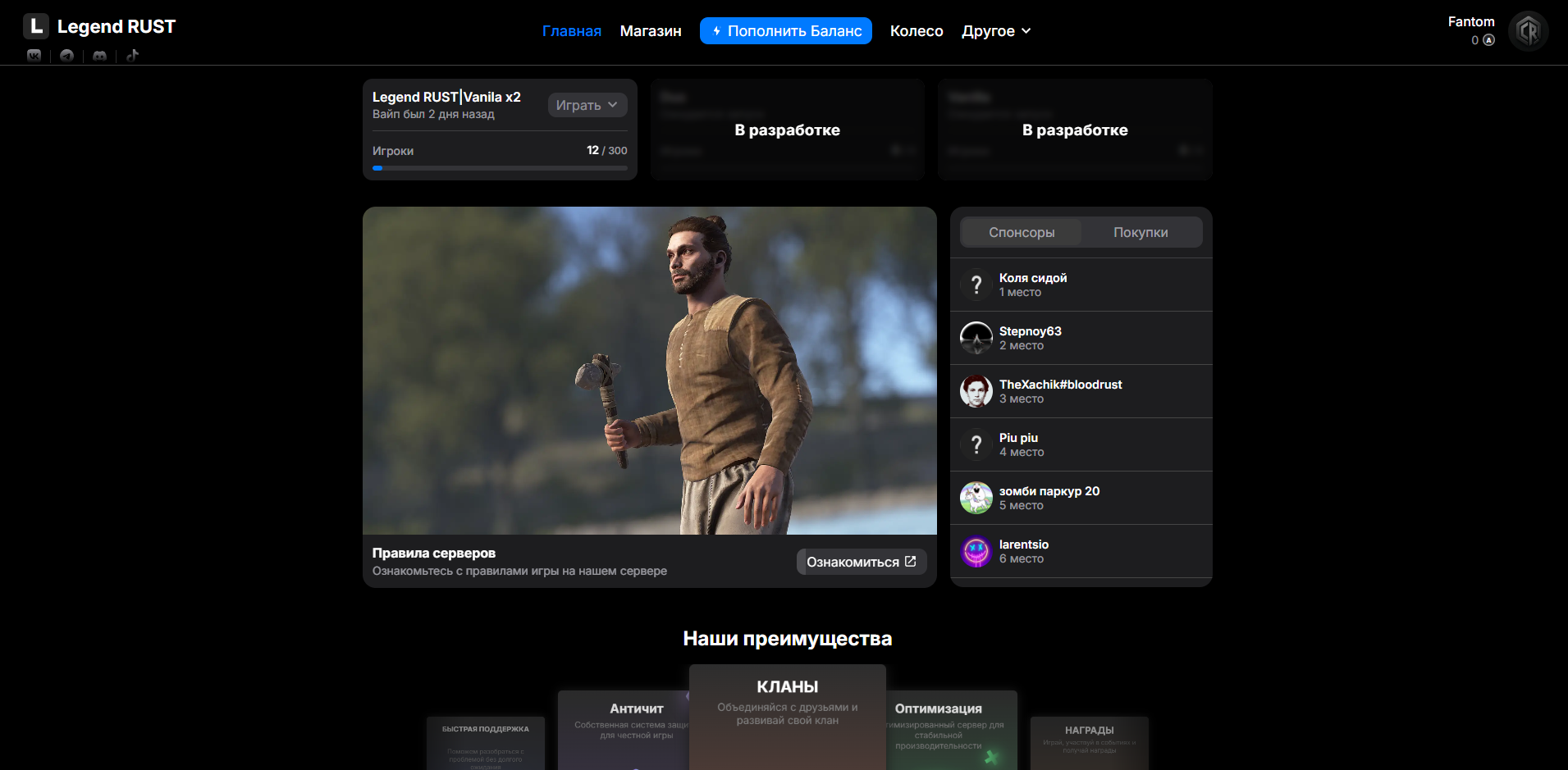Select the КЛАНЫ advantage card
The width and height of the screenshot is (1568, 770).
point(788,717)
